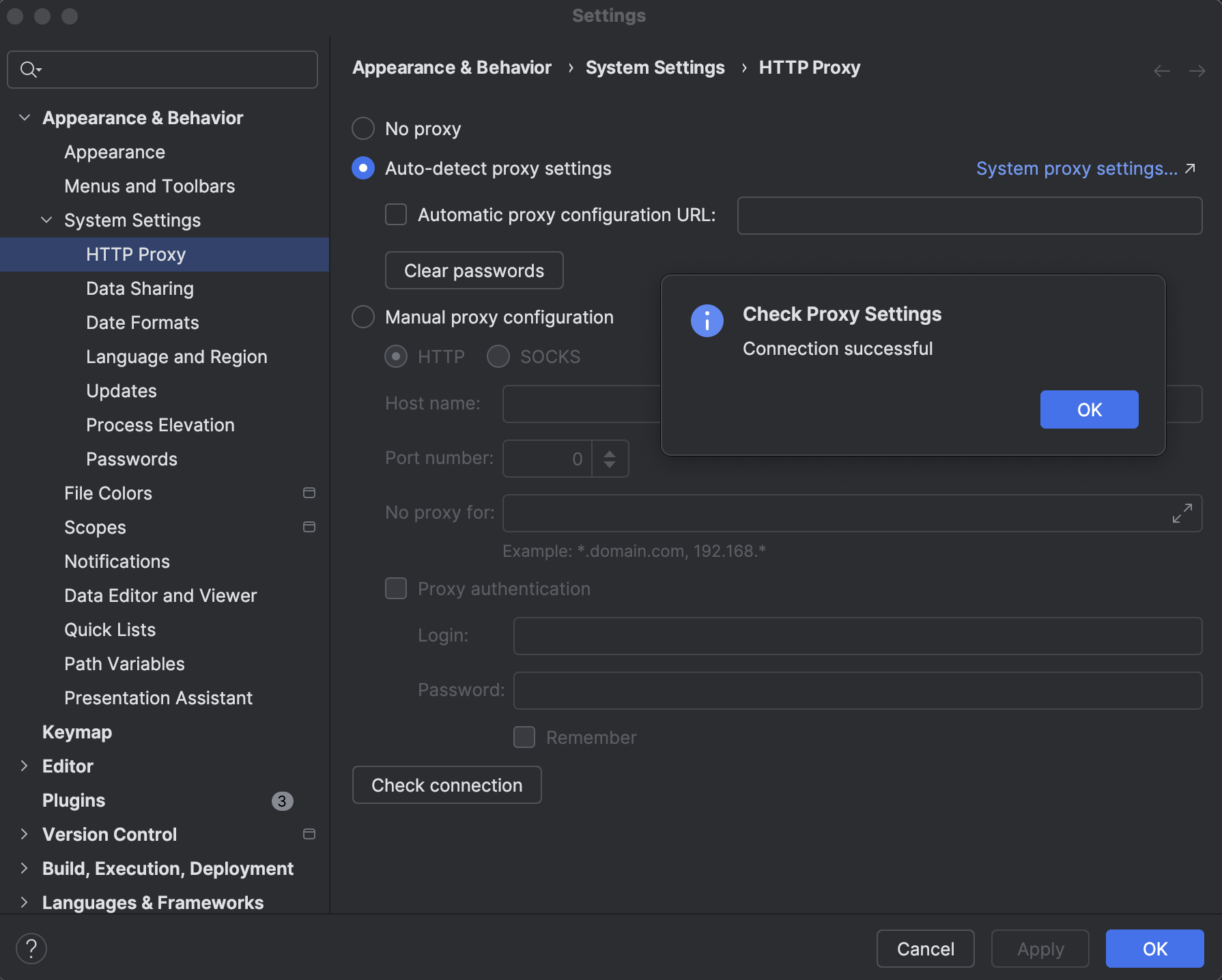Click the expand icon on No proxy for field
Screen dimensions: 1222x980
point(1182,513)
